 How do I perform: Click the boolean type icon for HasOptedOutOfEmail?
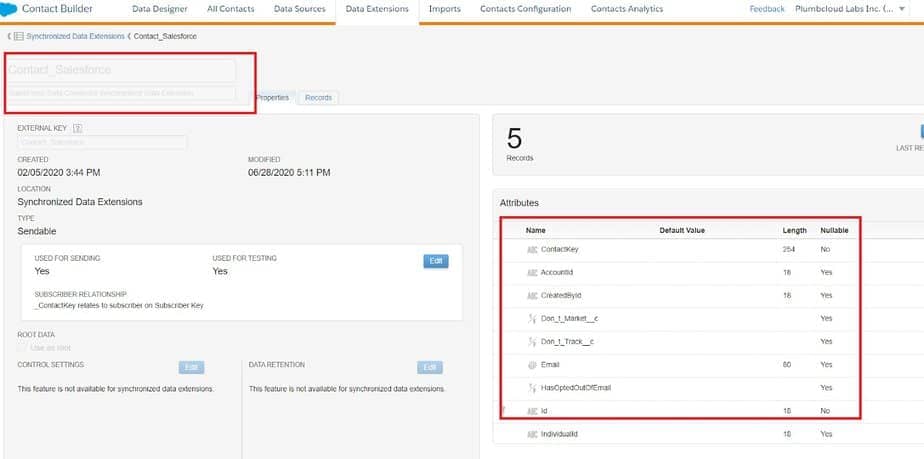pos(532,388)
